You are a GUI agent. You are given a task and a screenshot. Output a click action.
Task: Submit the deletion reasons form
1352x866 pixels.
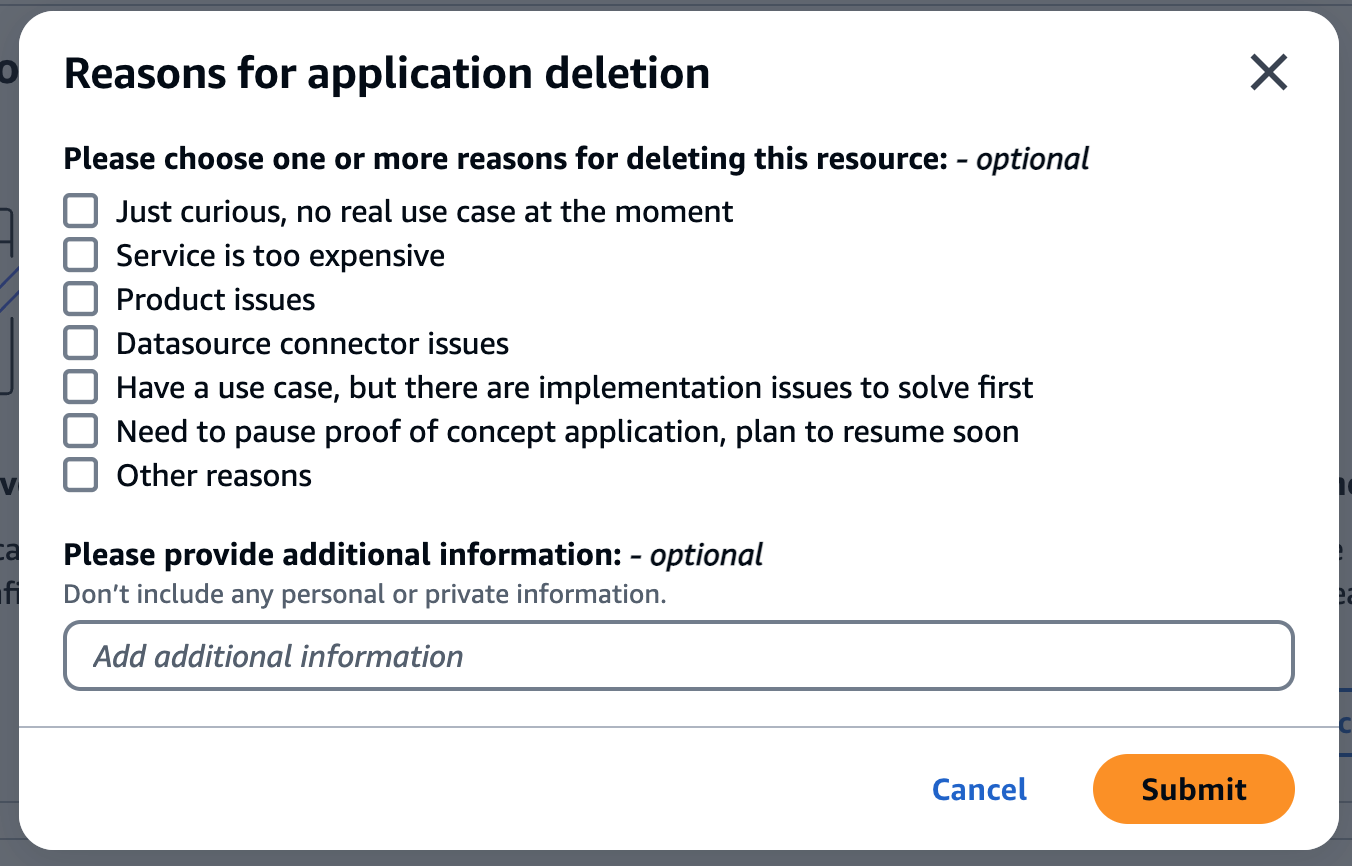[x=1193, y=789]
